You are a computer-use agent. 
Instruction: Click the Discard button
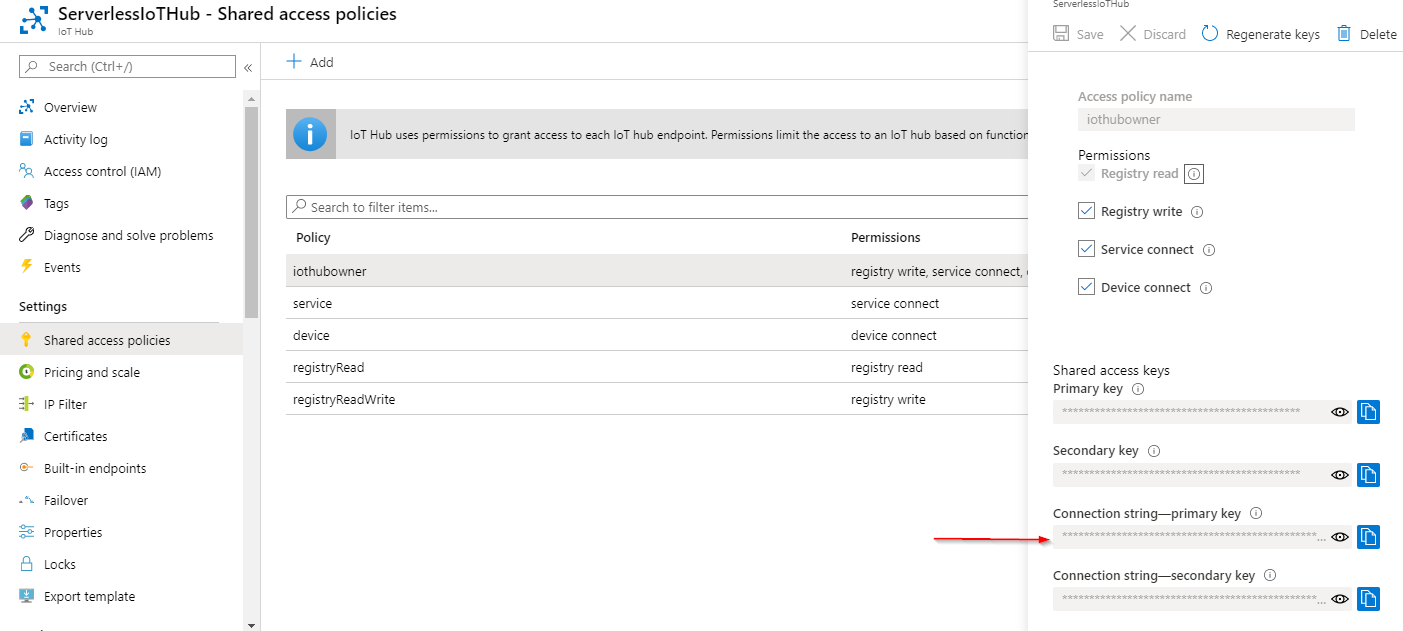pyautogui.click(x=1153, y=34)
